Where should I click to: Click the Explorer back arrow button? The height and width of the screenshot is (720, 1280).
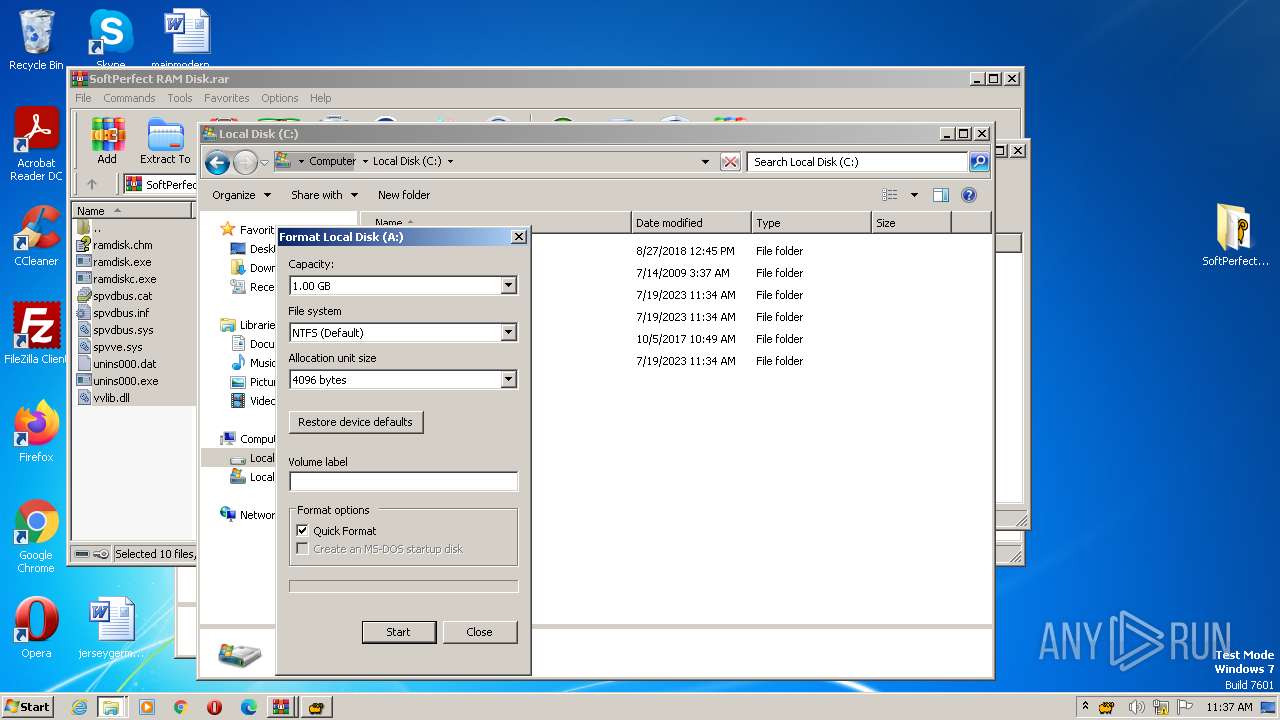tap(217, 162)
